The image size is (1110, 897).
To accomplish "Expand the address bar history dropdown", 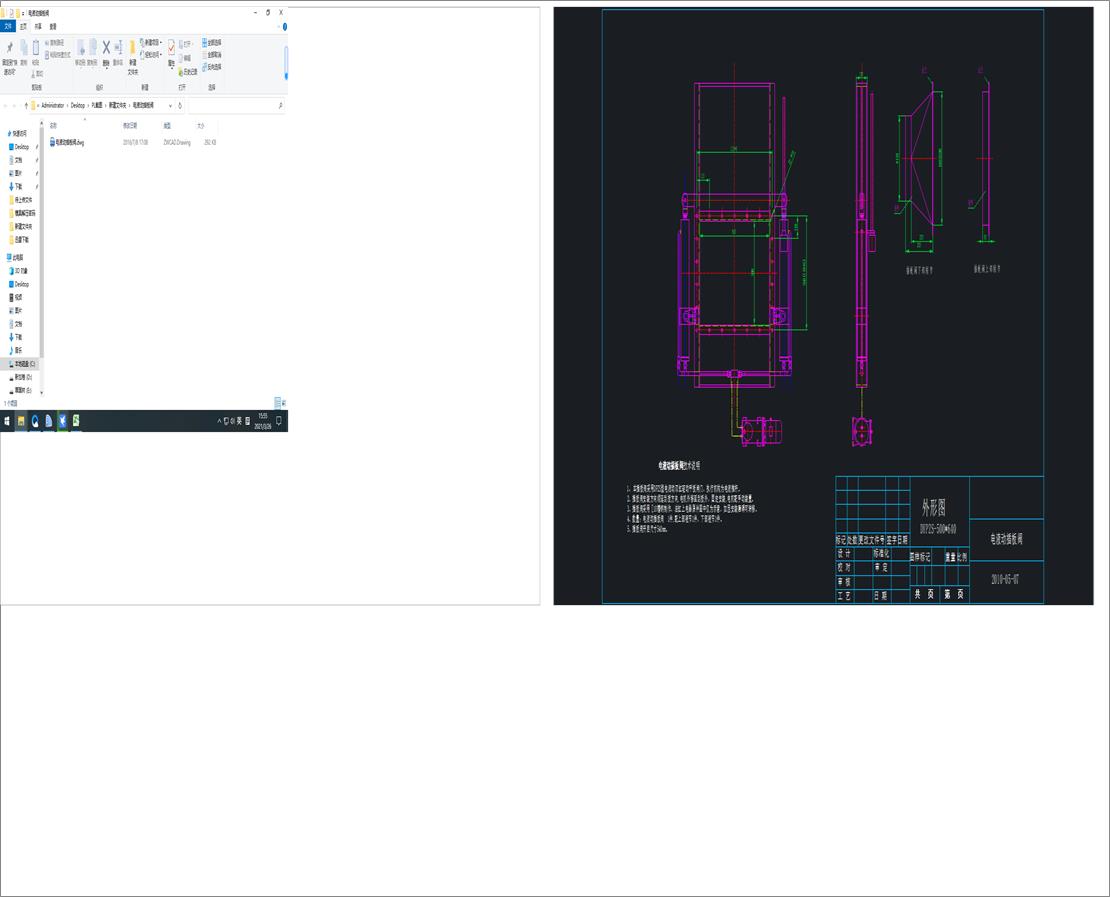I will 171,105.
